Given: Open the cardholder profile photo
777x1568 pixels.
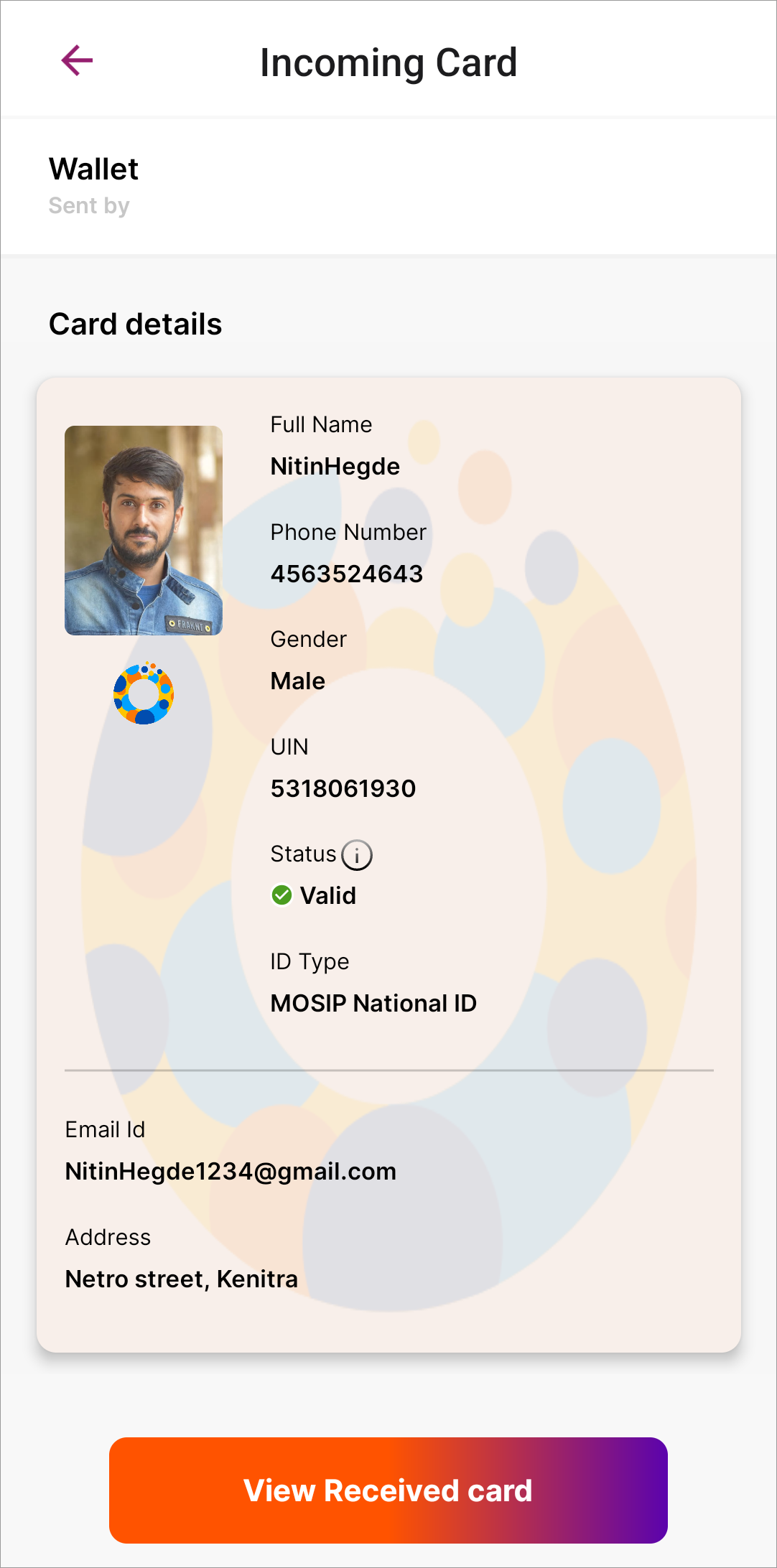Looking at the screenshot, I should (144, 531).
